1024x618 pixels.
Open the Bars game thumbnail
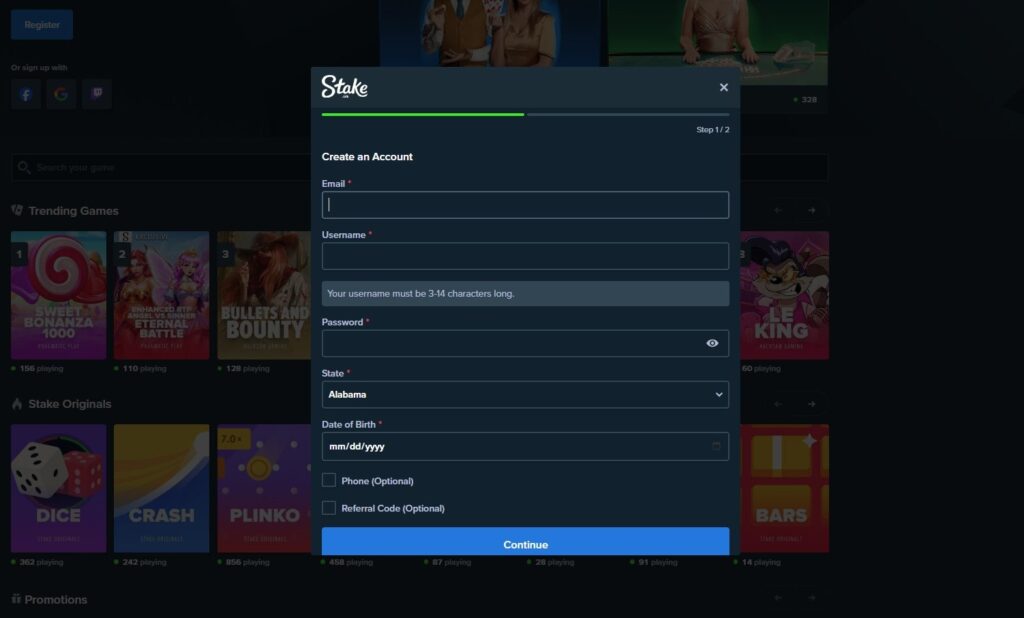tap(784, 489)
